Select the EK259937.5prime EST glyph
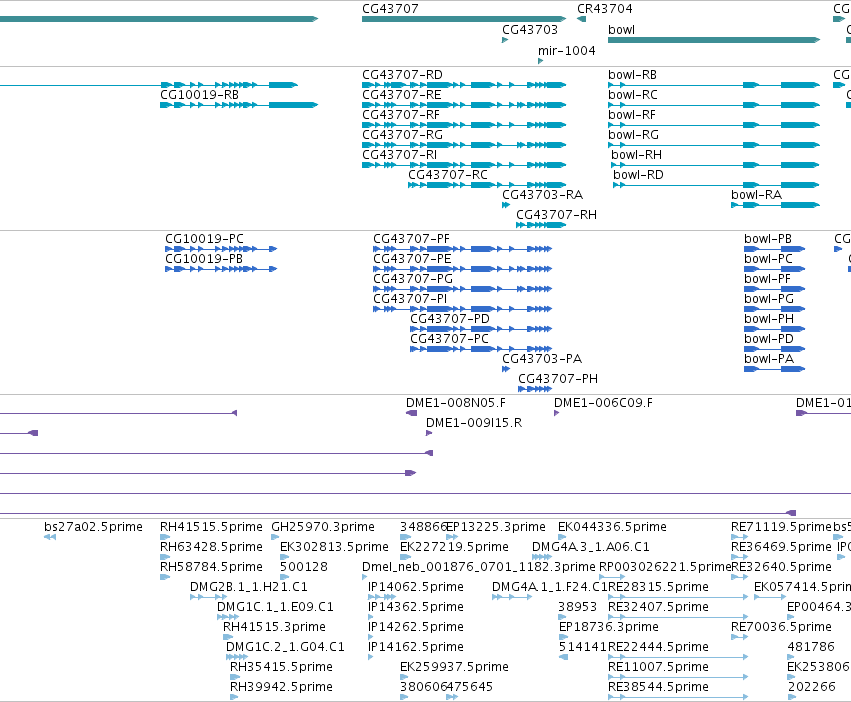This screenshot has width=851, height=702. tap(404, 678)
